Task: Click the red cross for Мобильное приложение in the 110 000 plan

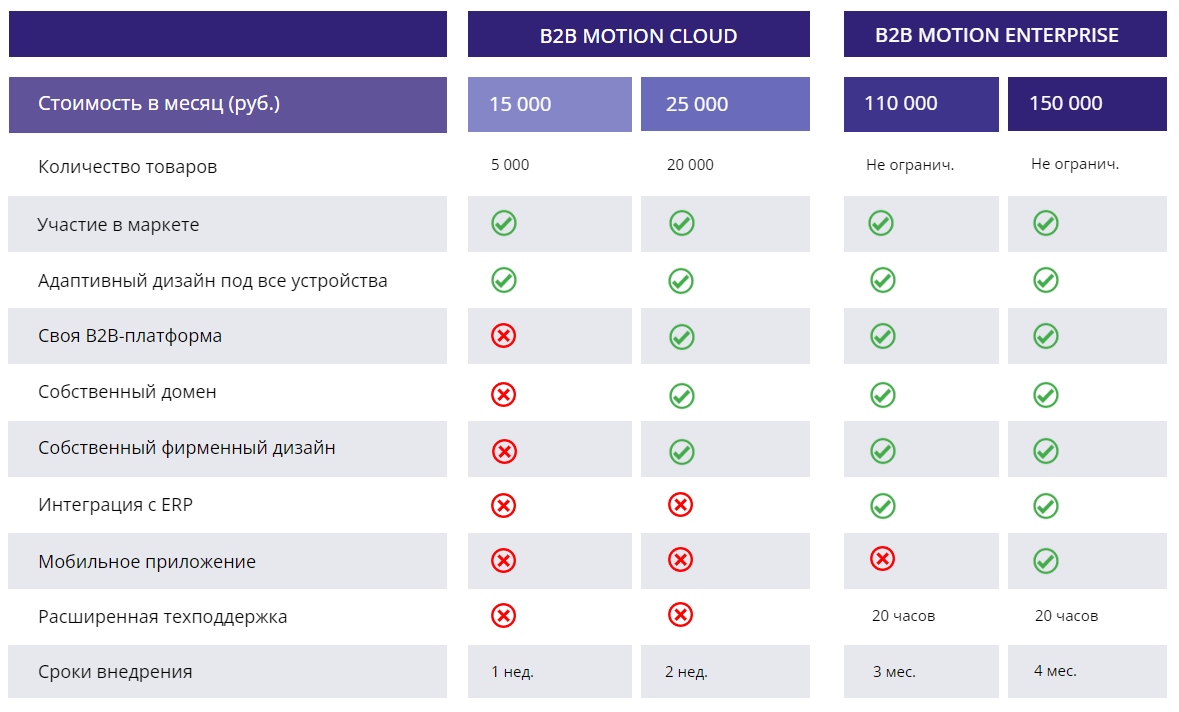Action: click(x=882, y=558)
